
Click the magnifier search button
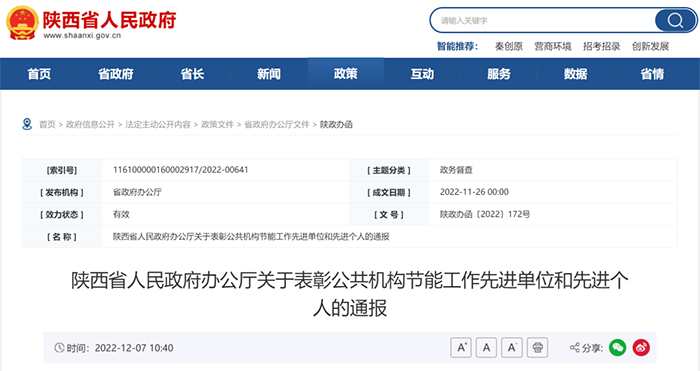coord(675,21)
